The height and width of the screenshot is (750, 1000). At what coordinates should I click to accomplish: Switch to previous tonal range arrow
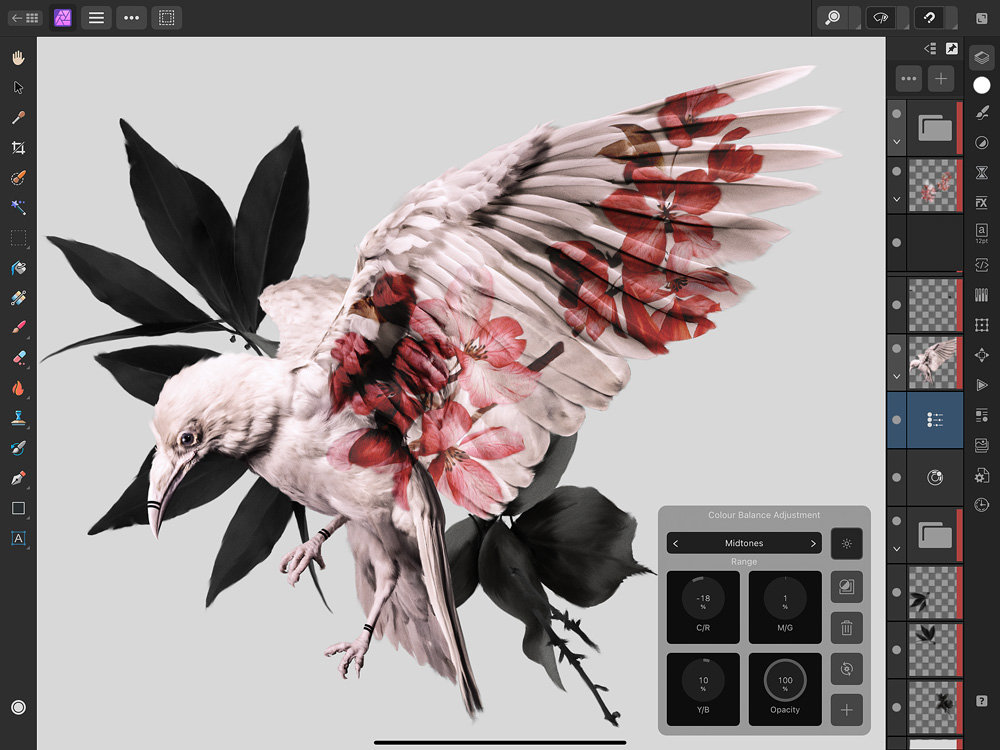tap(676, 543)
